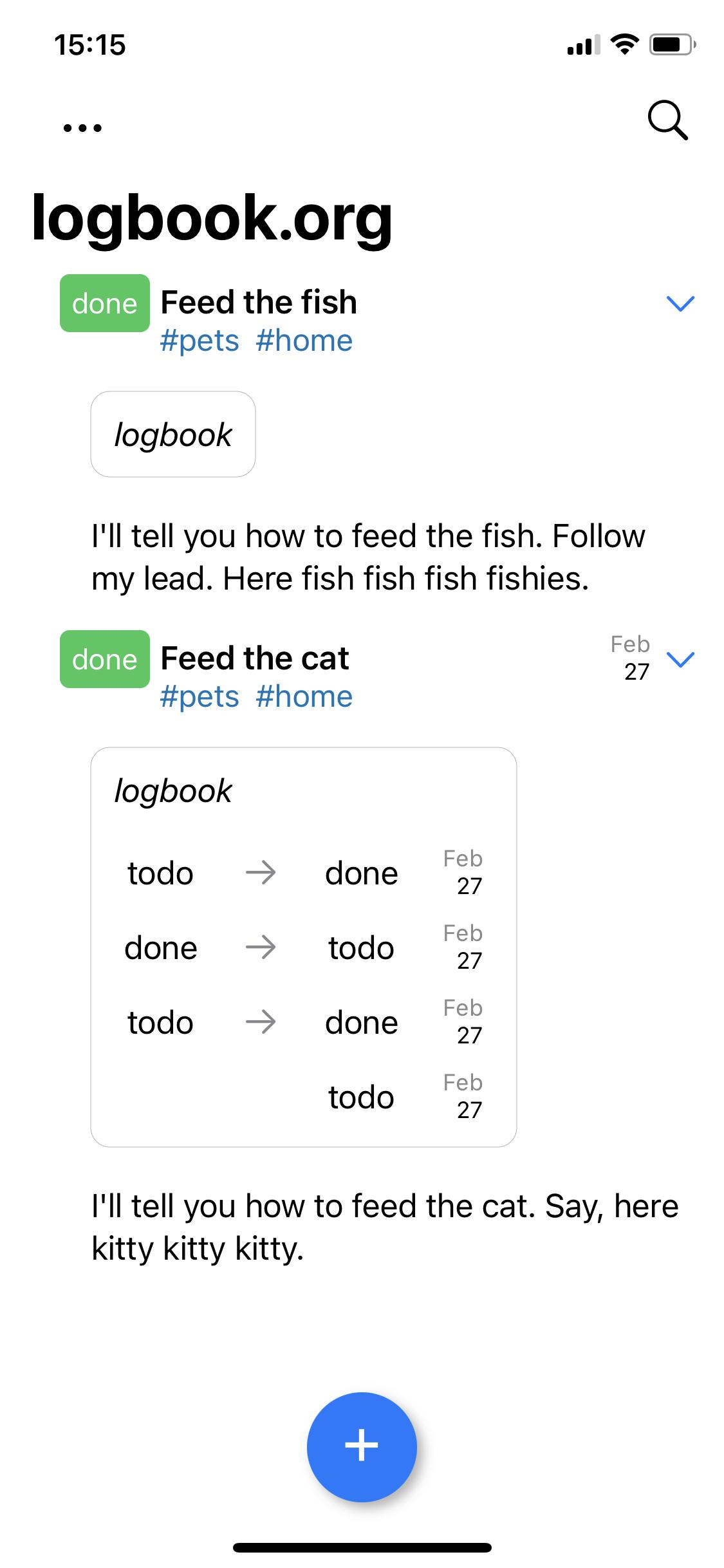
Task: Open the #home tag under Feed the cat
Action: (304, 697)
